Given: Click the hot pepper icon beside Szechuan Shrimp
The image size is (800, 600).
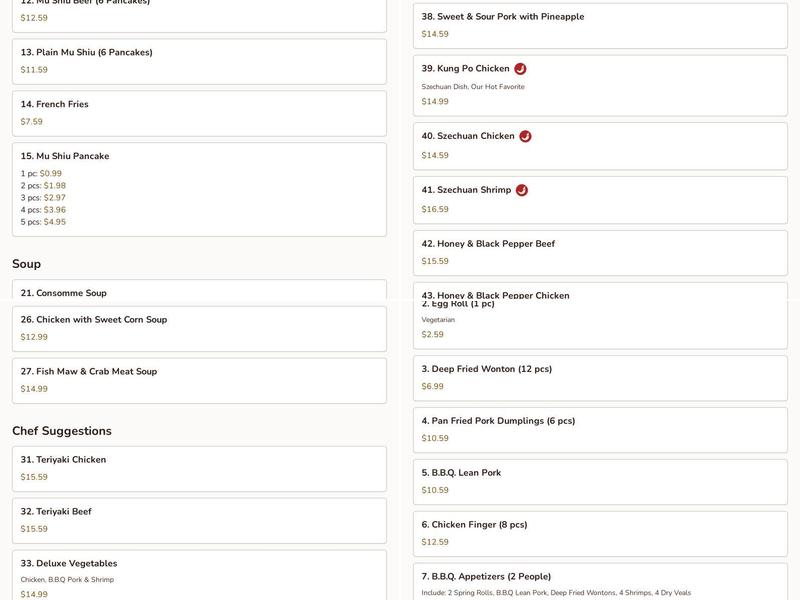Looking at the screenshot, I should 521,190.
